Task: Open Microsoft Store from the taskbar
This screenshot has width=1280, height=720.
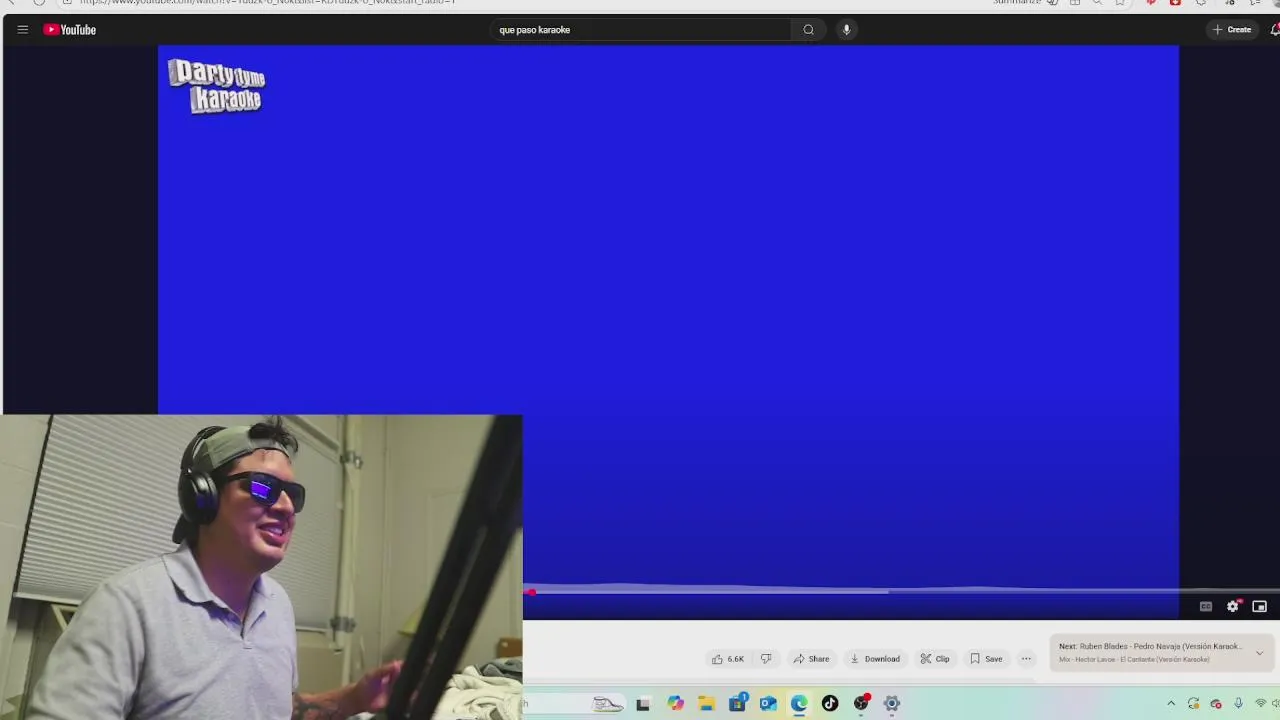Action: pyautogui.click(x=737, y=704)
